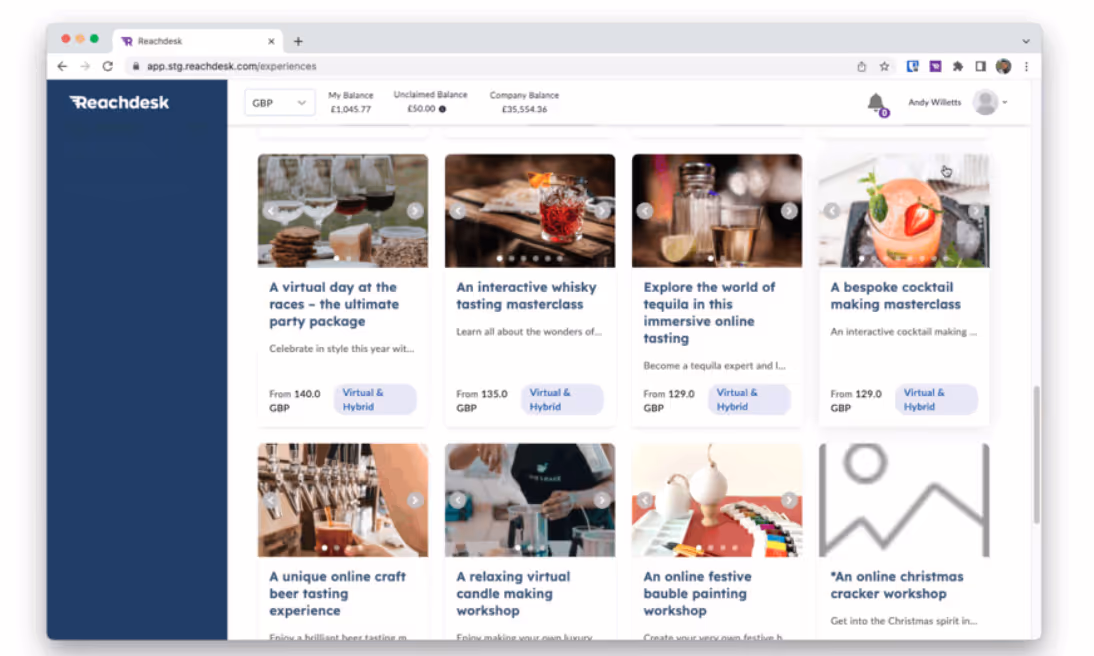Open 'An online christmas cracker workshop' title
The image size is (1094, 656).
click(x=897, y=586)
